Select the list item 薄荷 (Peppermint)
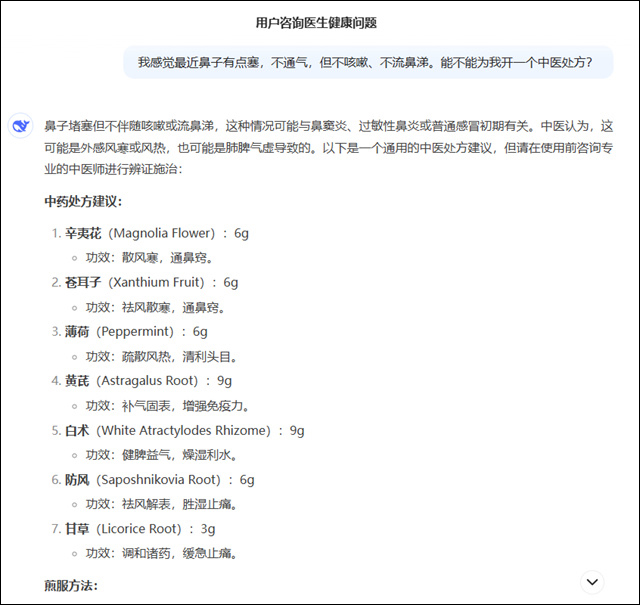The height and width of the screenshot is (605, 640). (129, 331)
